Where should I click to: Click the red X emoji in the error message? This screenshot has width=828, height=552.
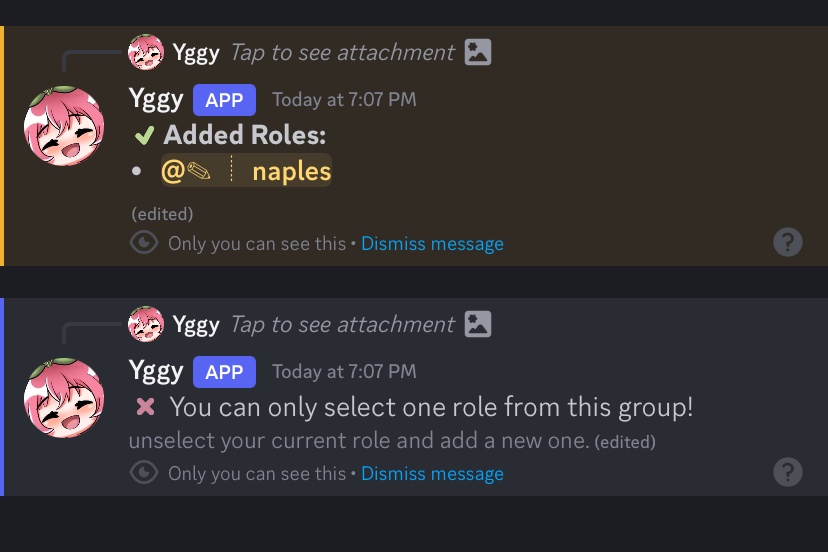click(x=145, y=407)
